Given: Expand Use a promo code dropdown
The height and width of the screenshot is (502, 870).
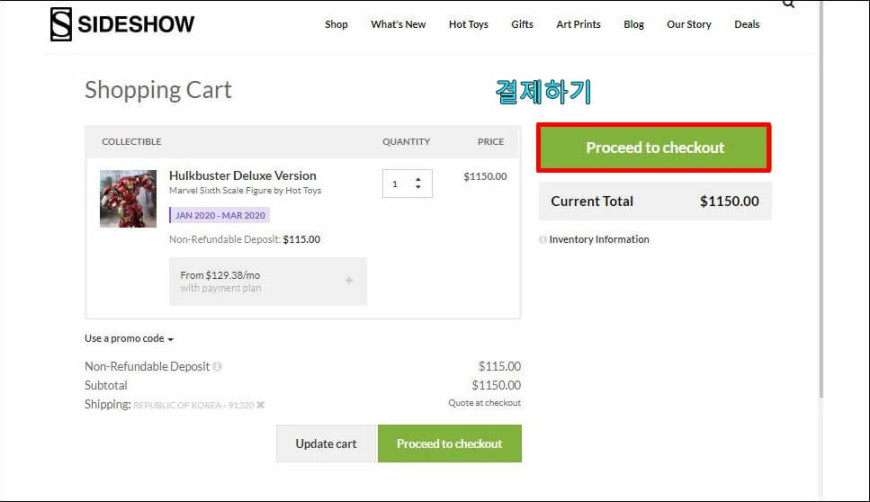Looking at the screenshot, I should pos(129,338).
